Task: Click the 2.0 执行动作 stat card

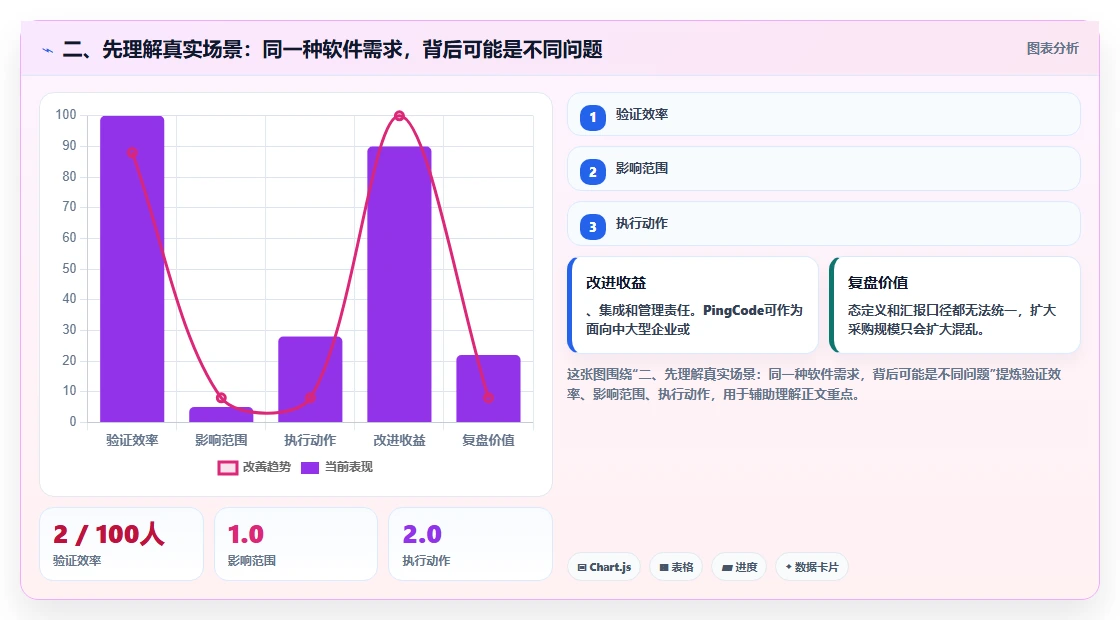Action: 470,544
